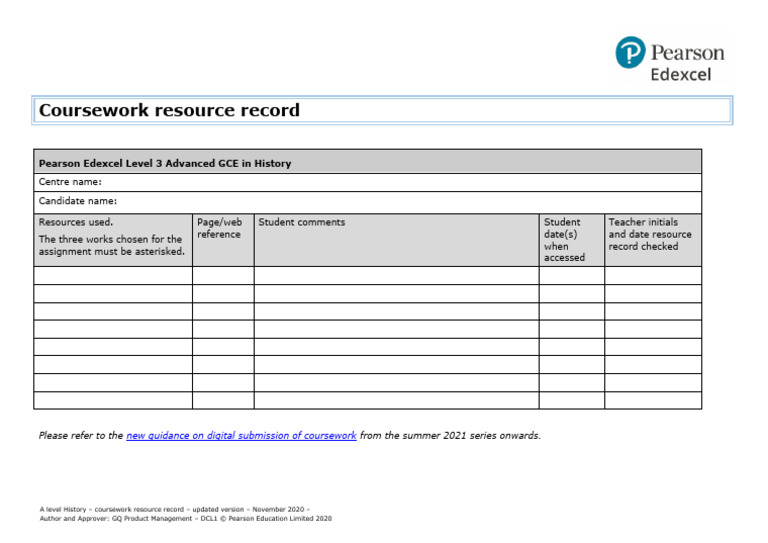Click the Centre name field
768x543 pixels.
[367, 182]
